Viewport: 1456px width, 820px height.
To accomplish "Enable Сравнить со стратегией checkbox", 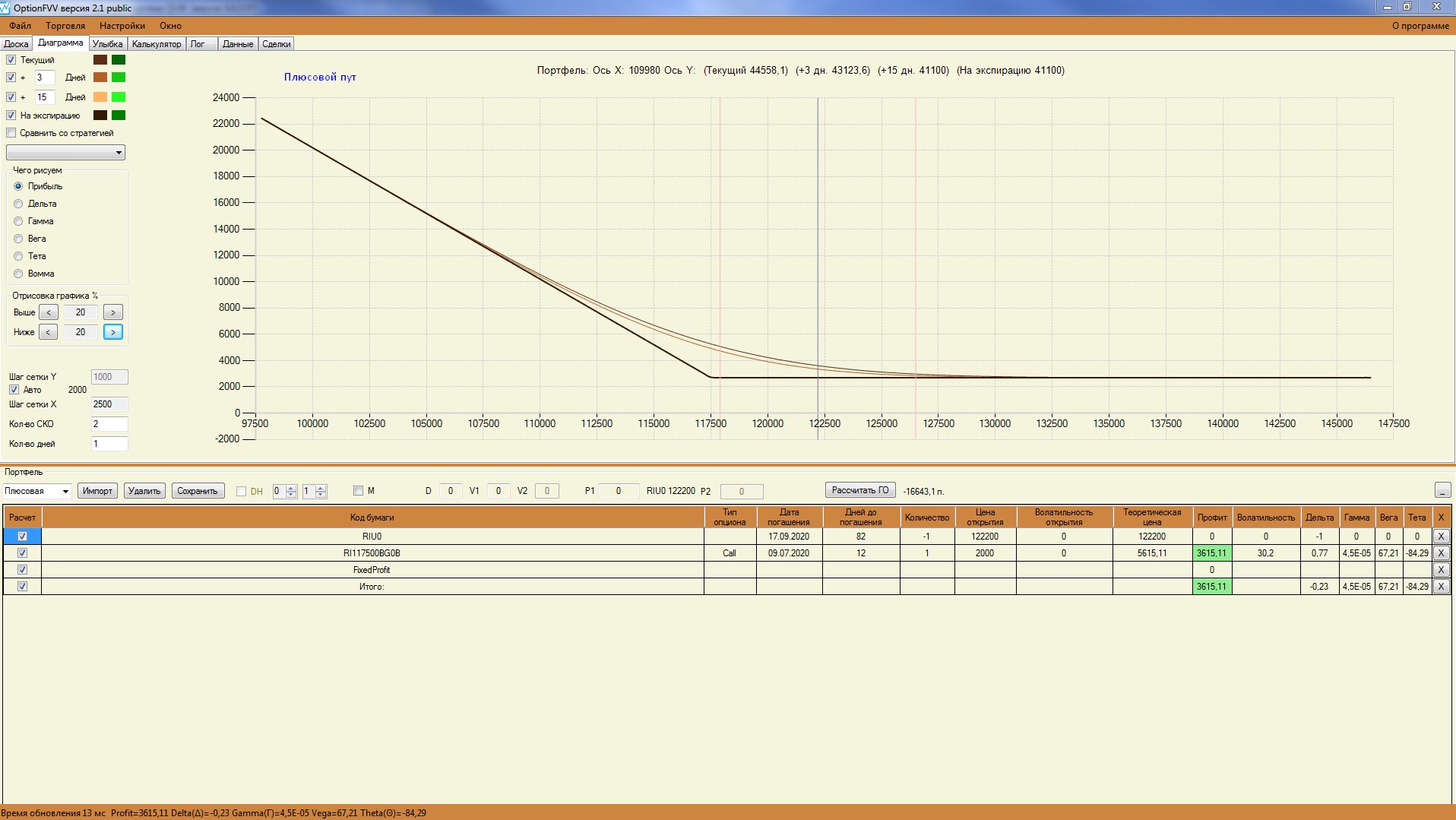I will (x=11, y=133).
